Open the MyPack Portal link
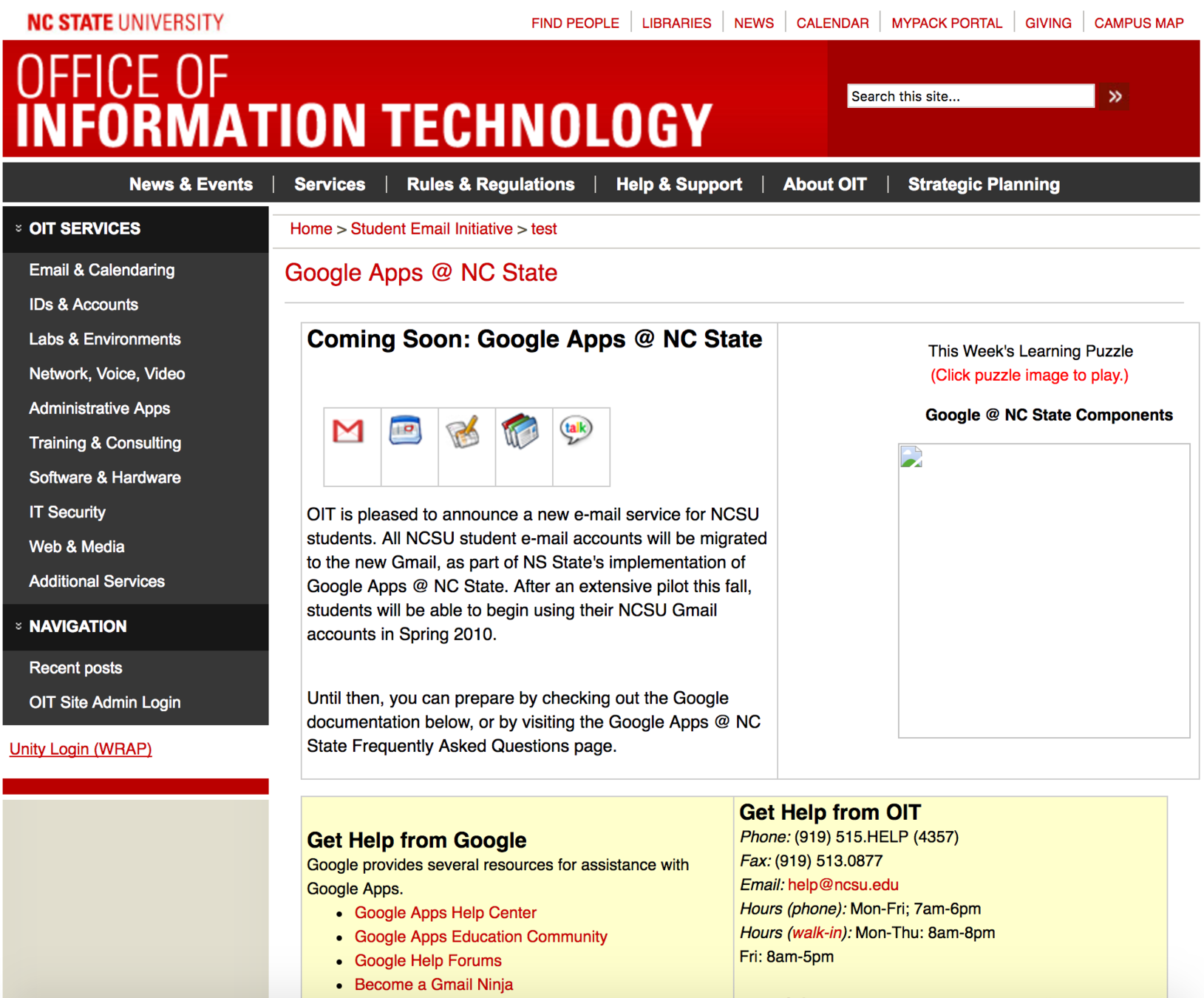1204x998 pixels. click(947, 23)
